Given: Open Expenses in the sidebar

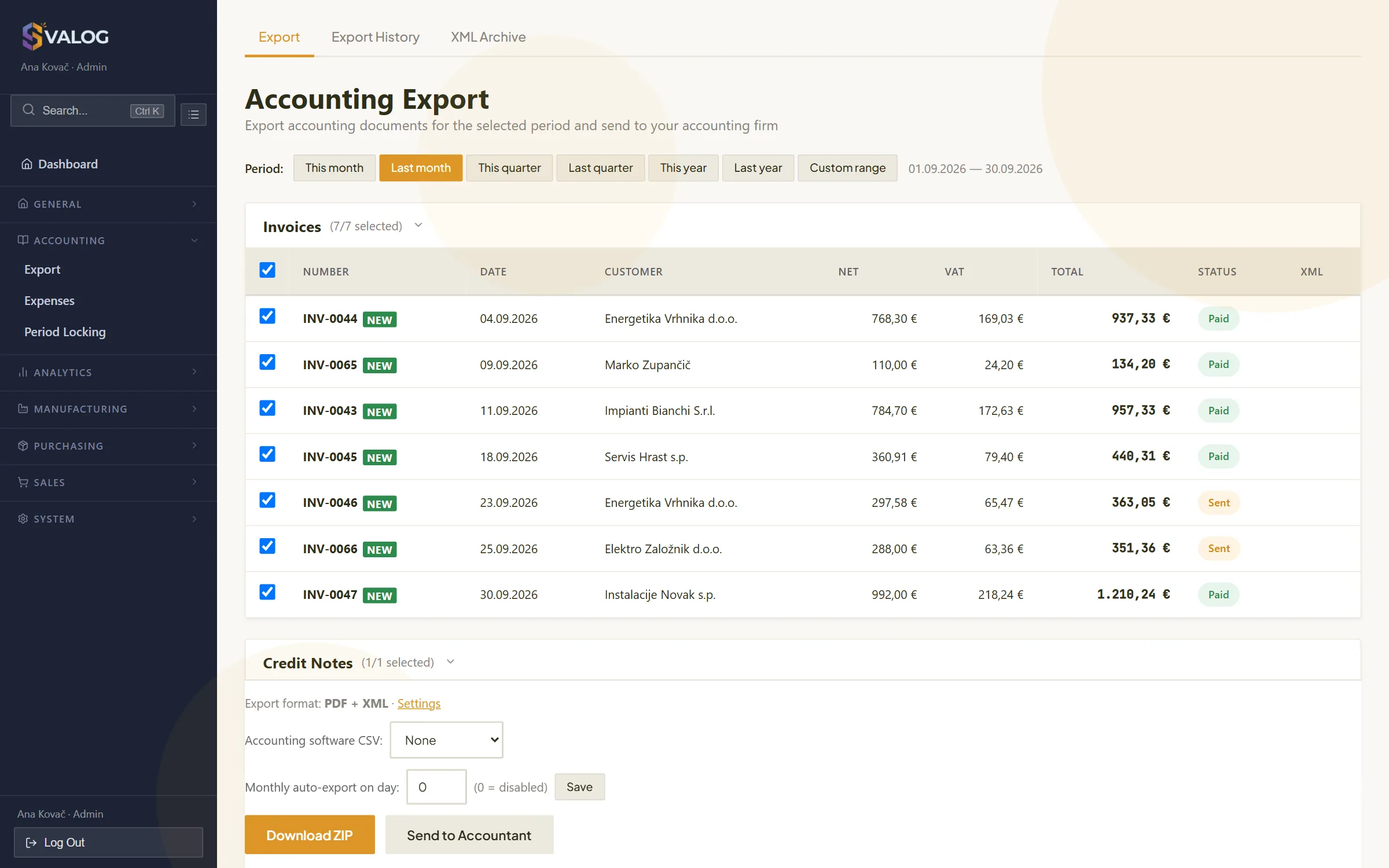Looking at the screenshot, I should [49, 300].
